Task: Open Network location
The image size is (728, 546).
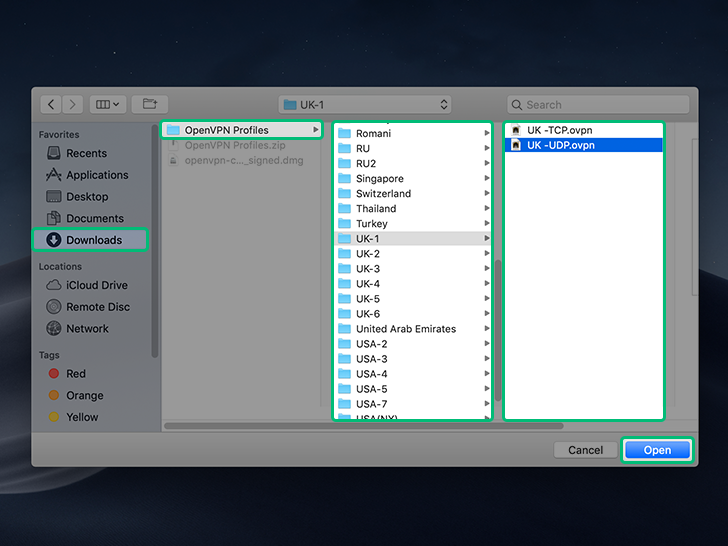Action: click(x=87, y=329)
